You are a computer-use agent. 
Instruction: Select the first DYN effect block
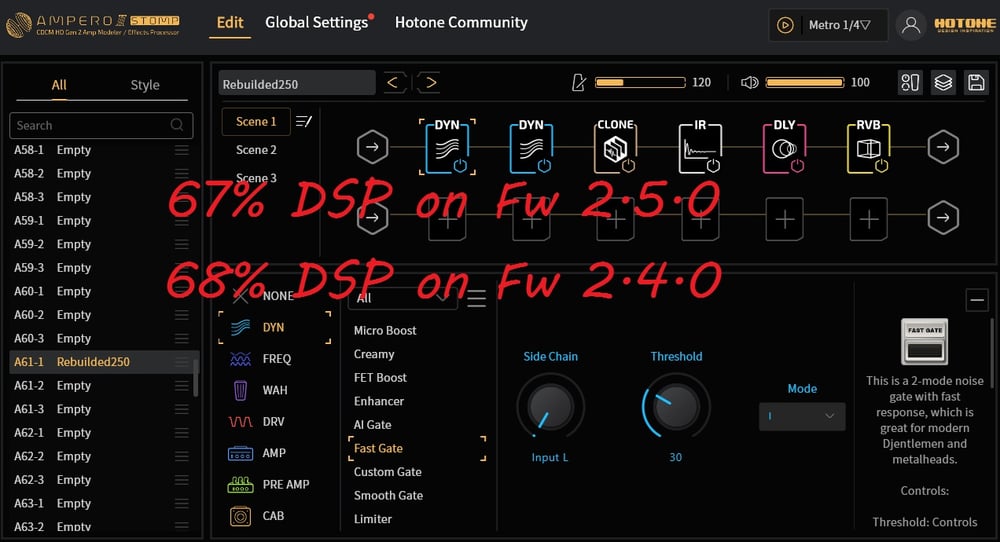[x=447, y=147]
